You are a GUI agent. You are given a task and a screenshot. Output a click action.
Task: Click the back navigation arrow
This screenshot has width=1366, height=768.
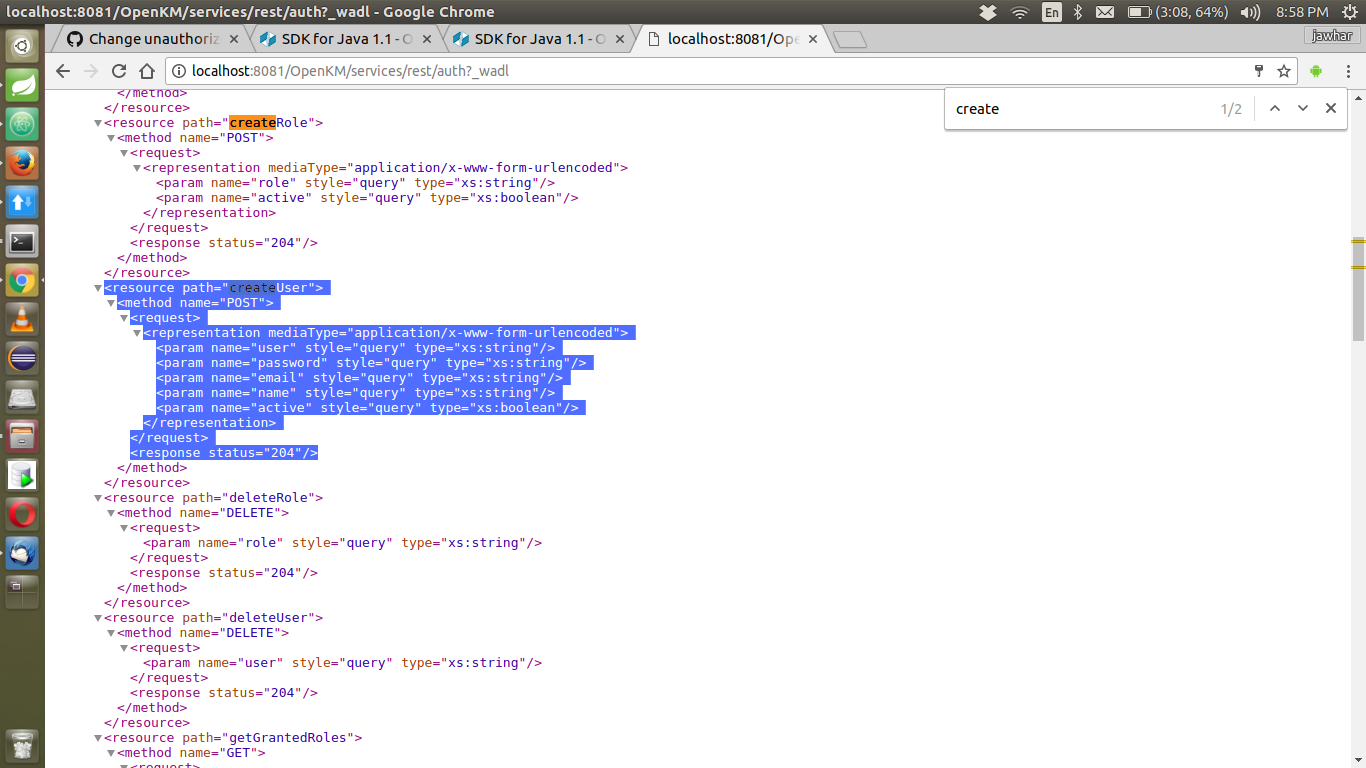tap(62, 71)
